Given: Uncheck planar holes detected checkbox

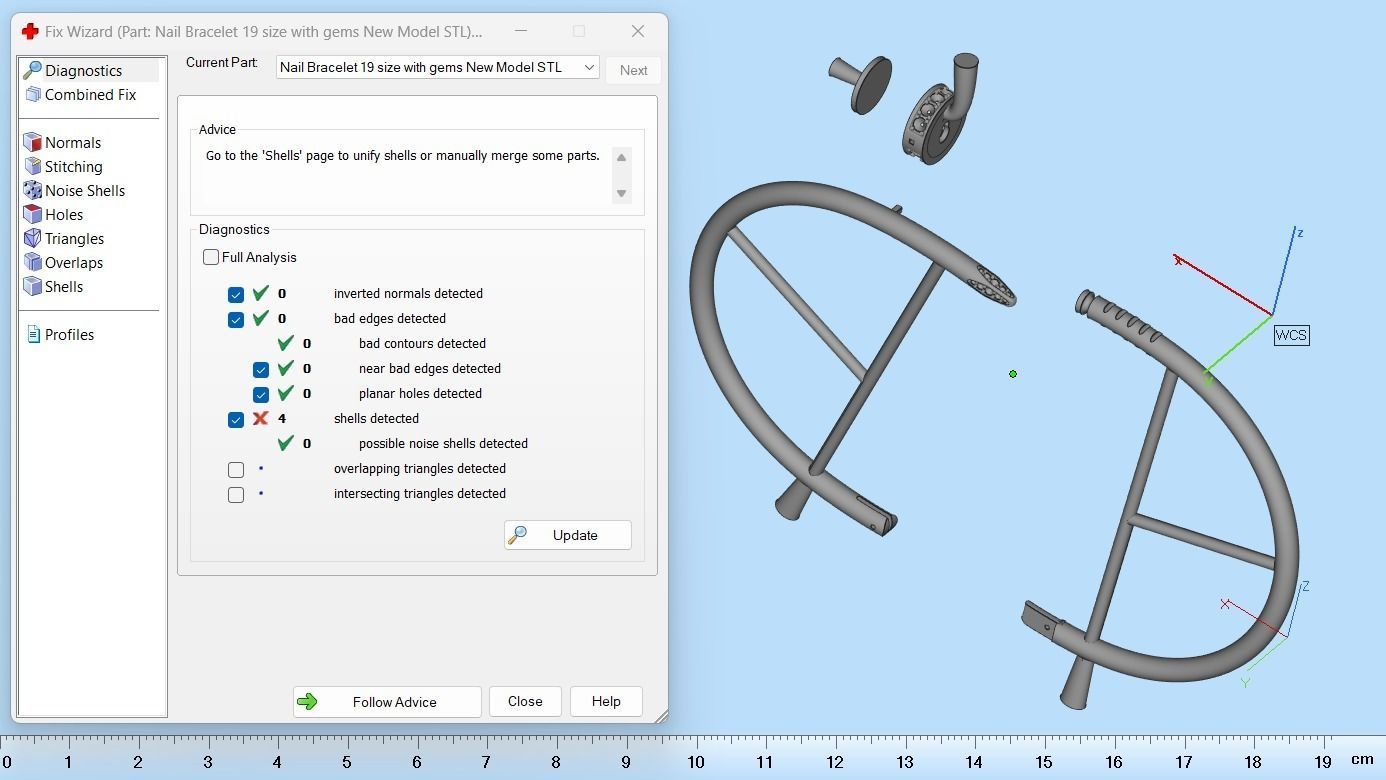Looking at the screenshot, I should pyautogui.click(x=261, y=394).
